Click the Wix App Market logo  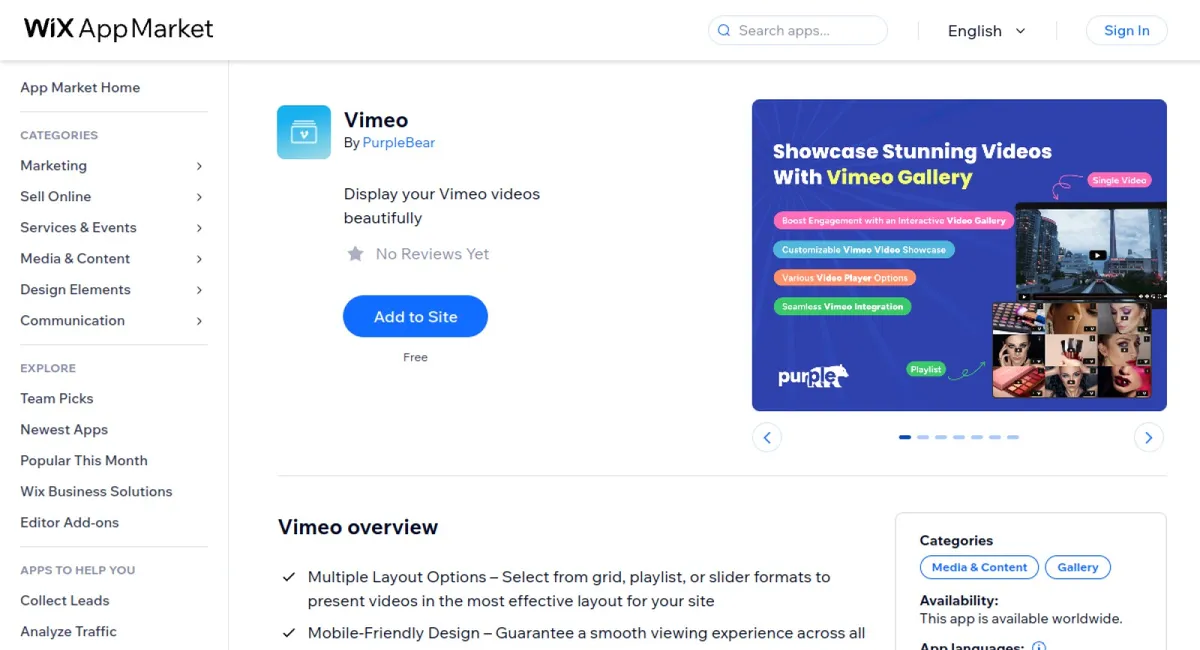[116, 29]
